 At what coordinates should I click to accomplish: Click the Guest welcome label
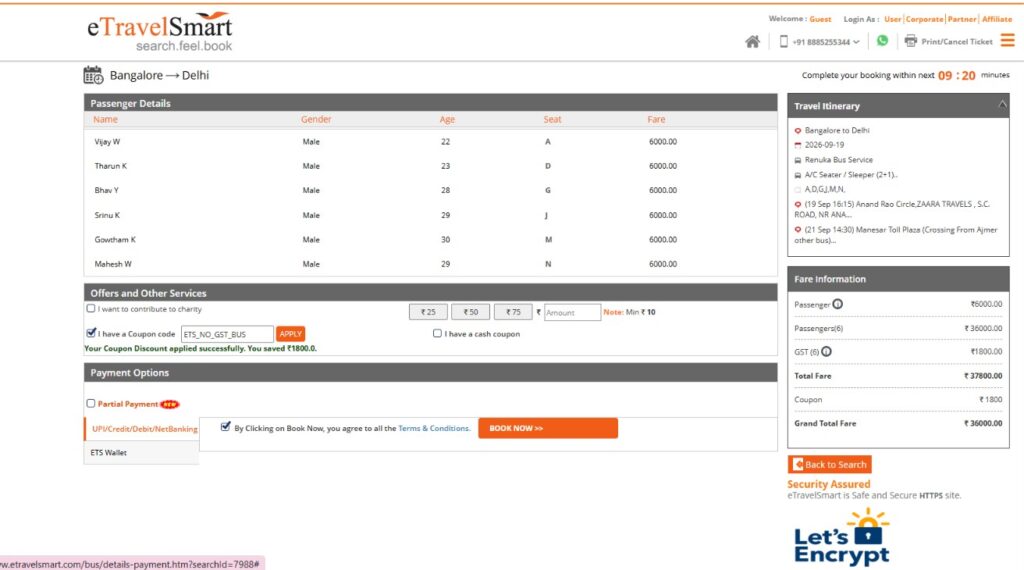pos(820,19)
